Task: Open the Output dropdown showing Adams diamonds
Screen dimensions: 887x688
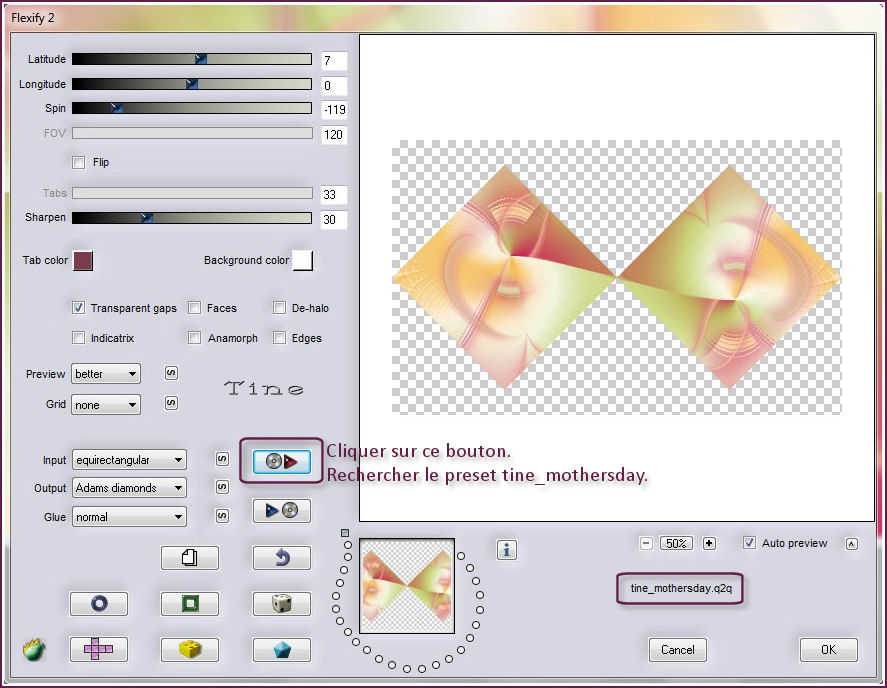Action: click(x=129, y=488)
